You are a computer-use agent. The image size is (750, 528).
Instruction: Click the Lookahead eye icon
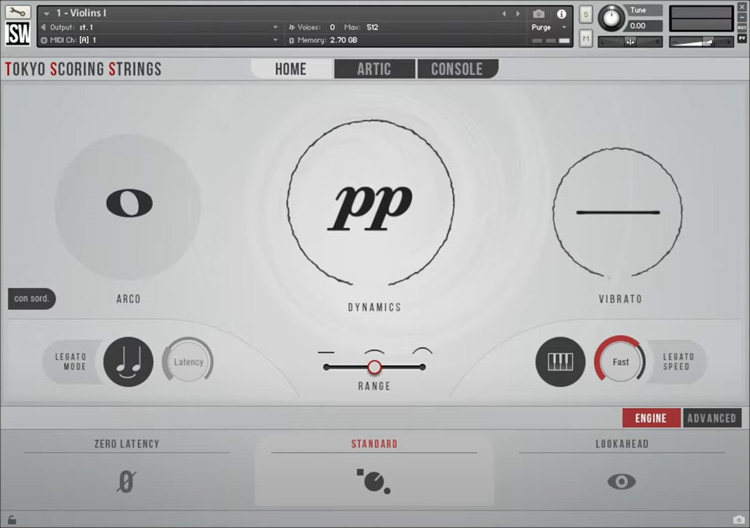[x=621, y=481]
